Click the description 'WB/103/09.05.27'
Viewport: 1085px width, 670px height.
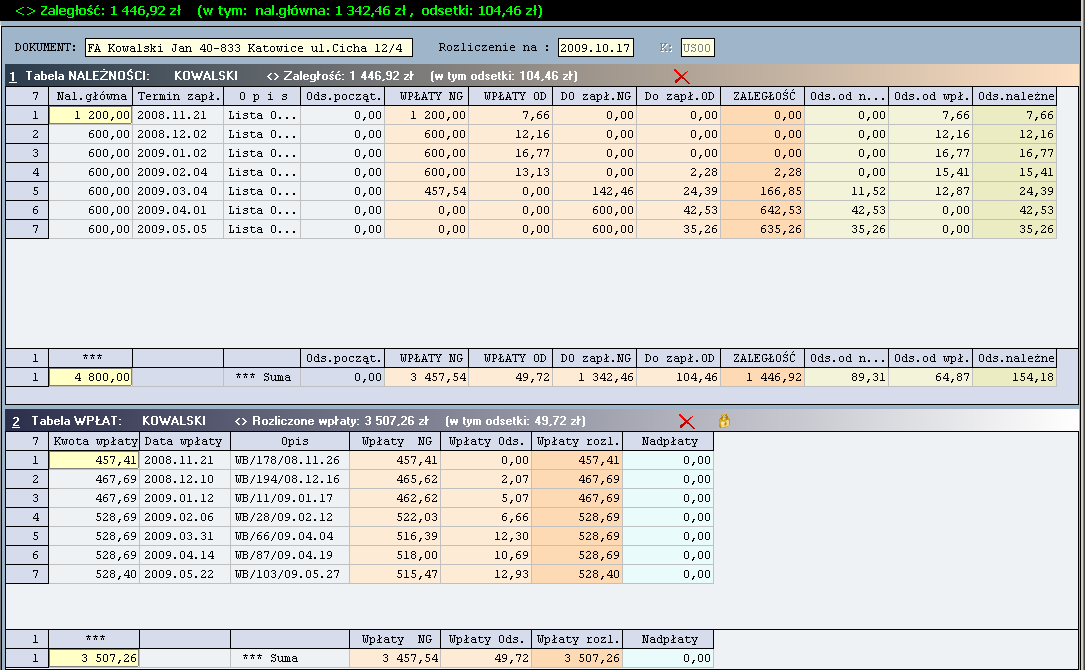coord(291,574)
